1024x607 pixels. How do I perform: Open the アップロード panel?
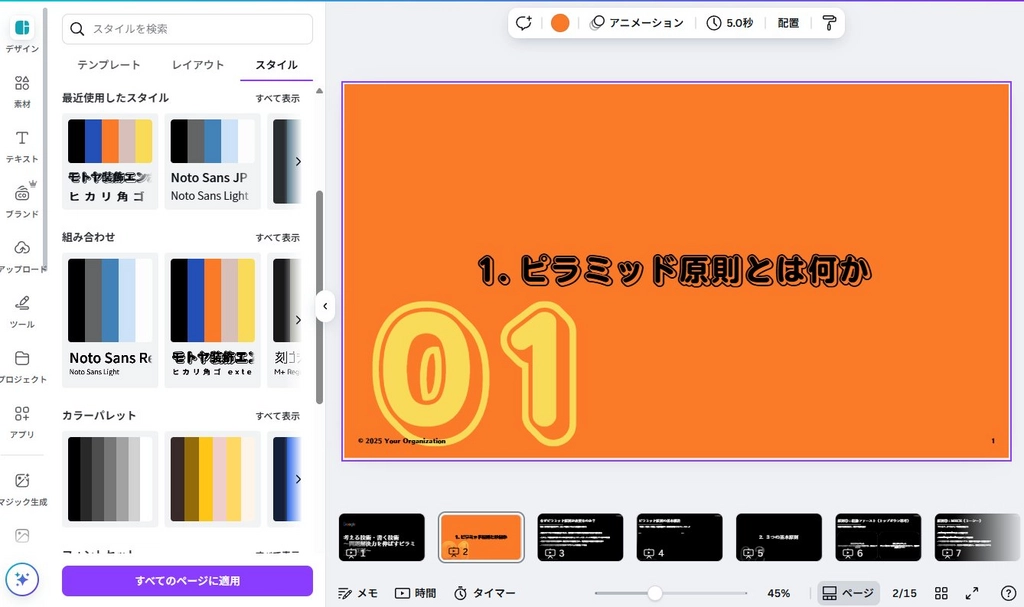tap(22, 255)
